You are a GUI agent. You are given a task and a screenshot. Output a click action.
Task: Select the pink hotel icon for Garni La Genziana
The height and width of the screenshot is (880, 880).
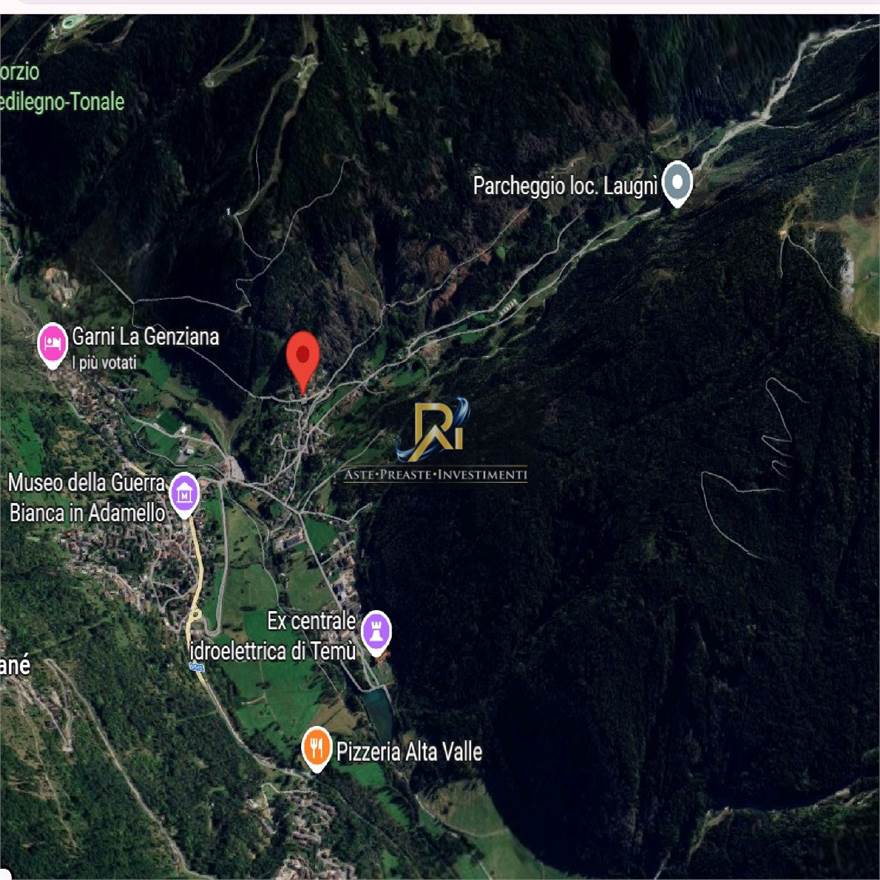coord(53,345)
